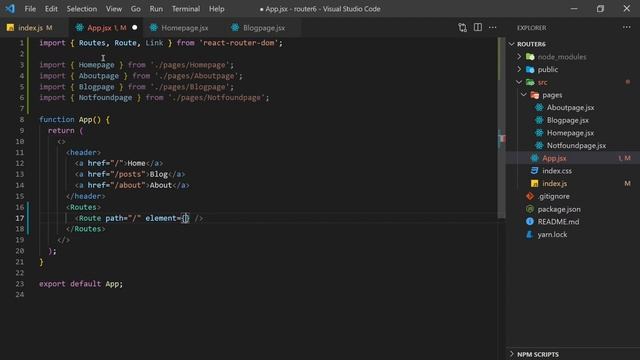Click the editor vertical scrollbar

[502, 128]
